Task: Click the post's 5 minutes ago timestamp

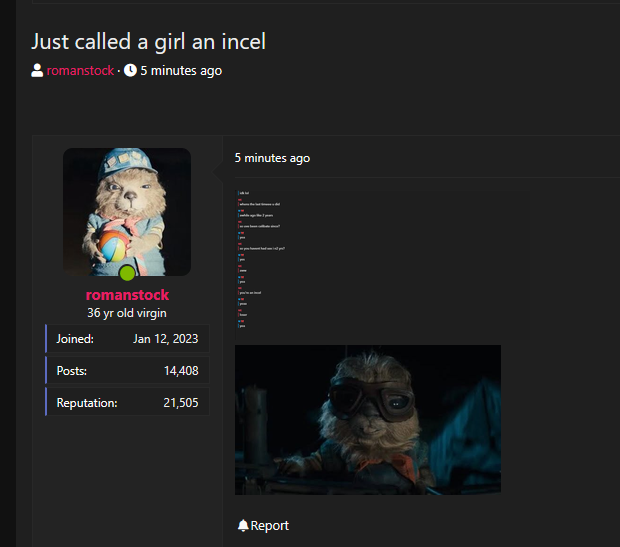Action: [272, 158]
